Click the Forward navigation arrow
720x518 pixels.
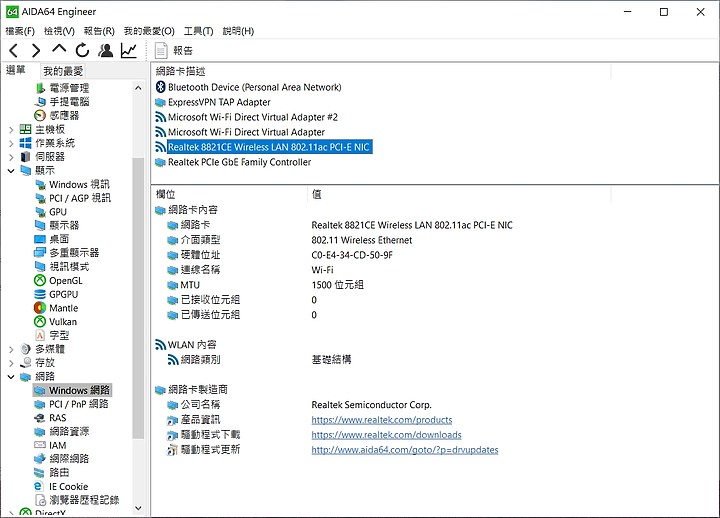36,50
